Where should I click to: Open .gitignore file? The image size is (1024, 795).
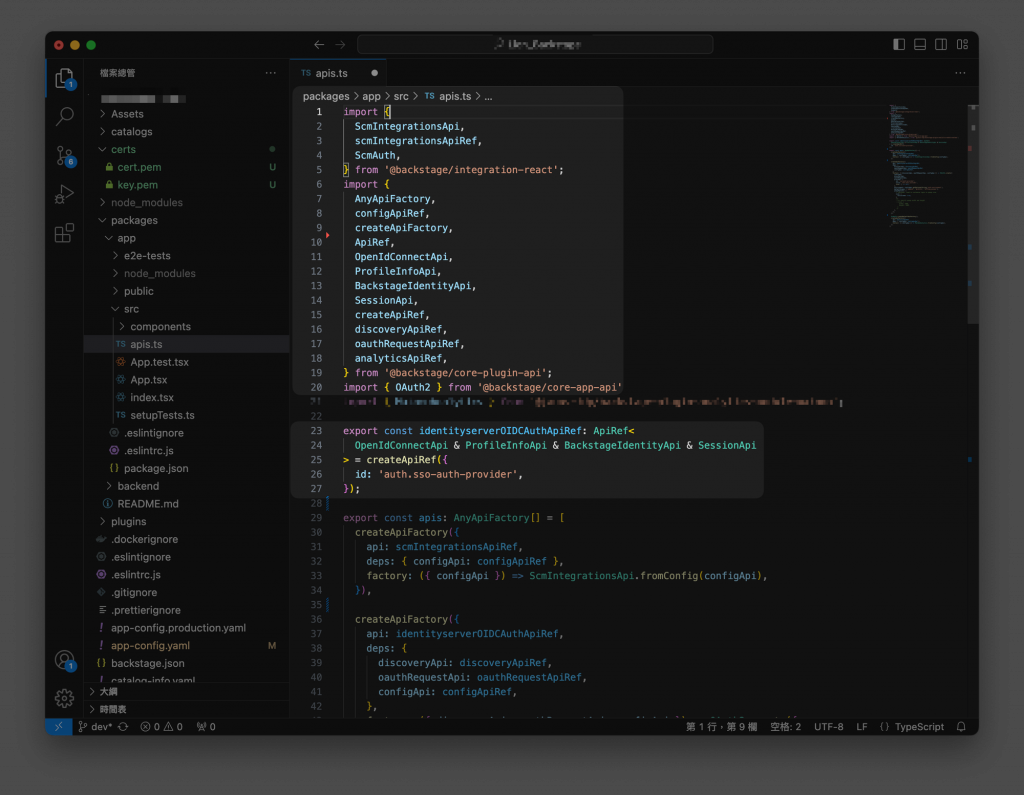point(187,592)
